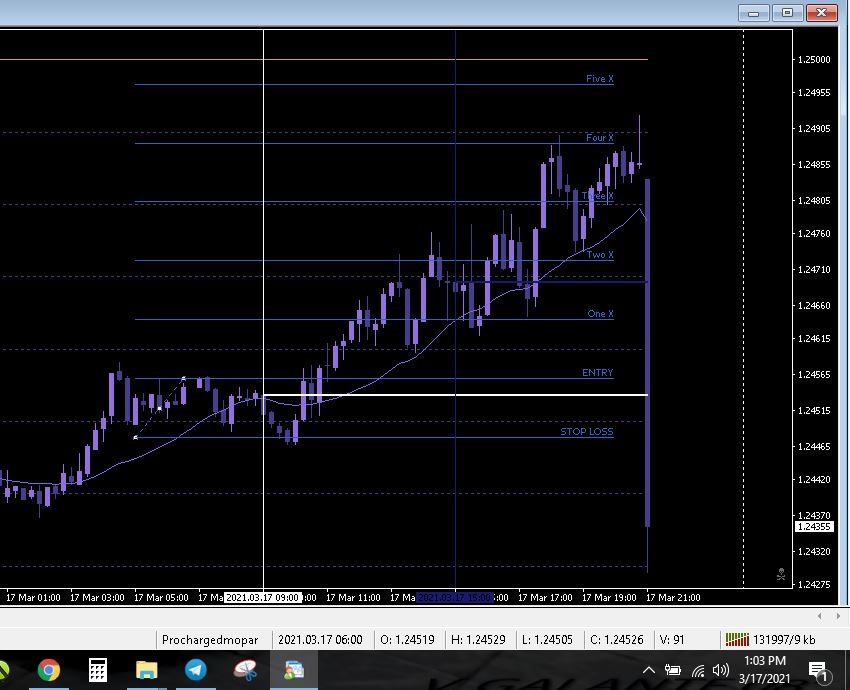Click the 2021.03.17 06:00 status bar time
Screen dimensions: 850x690
320,640
